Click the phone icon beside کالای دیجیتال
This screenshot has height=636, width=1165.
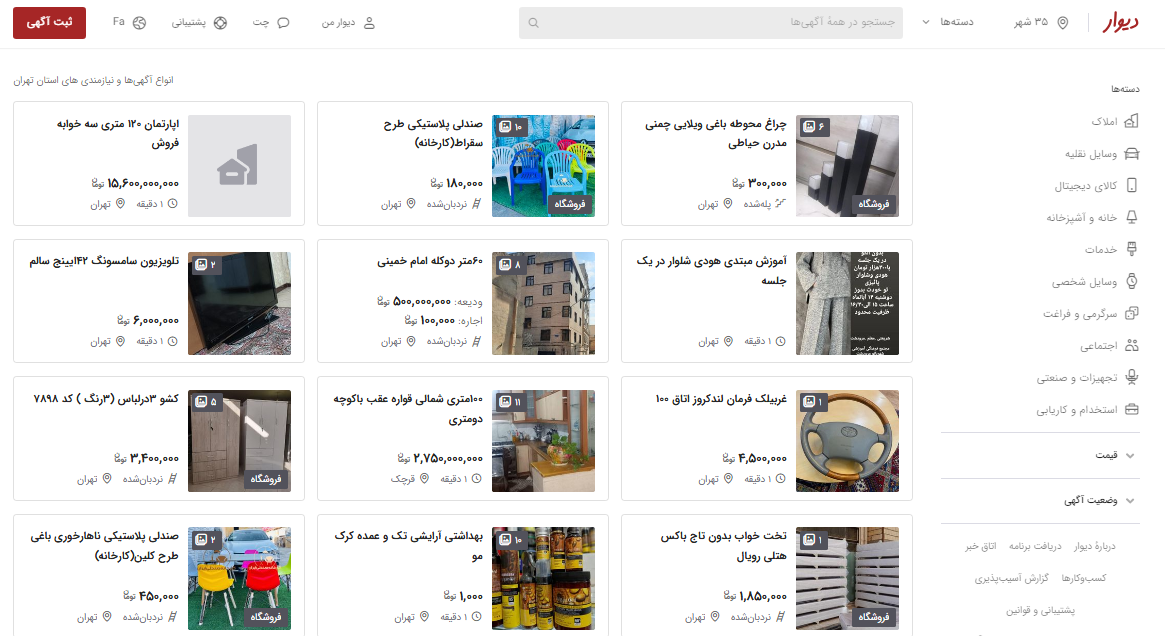[1132, 186]
